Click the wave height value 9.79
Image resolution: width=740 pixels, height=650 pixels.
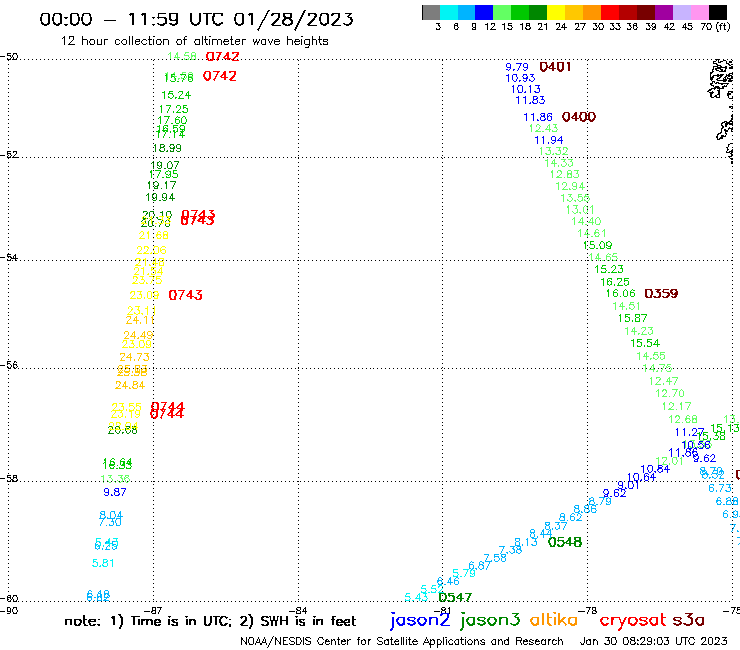pos(517,67)
